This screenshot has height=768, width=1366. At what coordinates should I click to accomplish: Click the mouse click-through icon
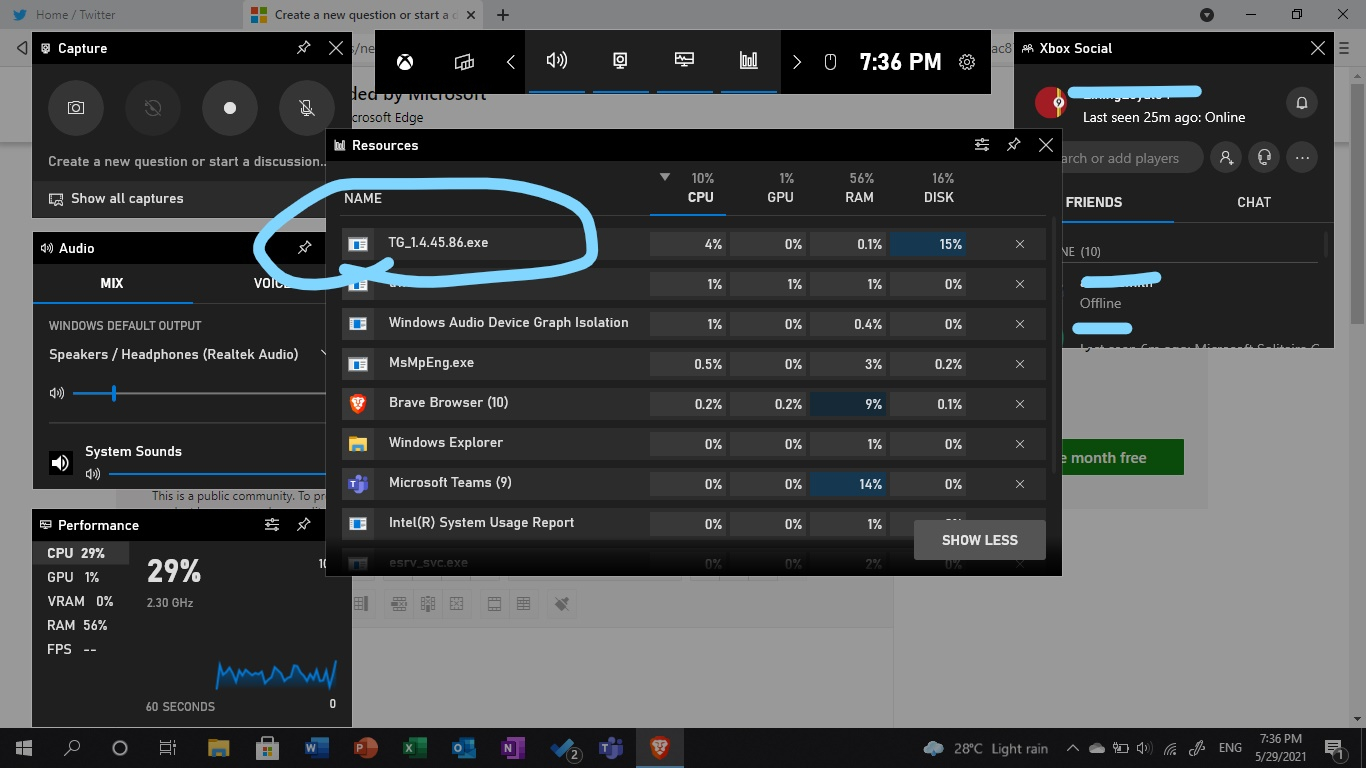pyautogui.click(x=829, y=62)
